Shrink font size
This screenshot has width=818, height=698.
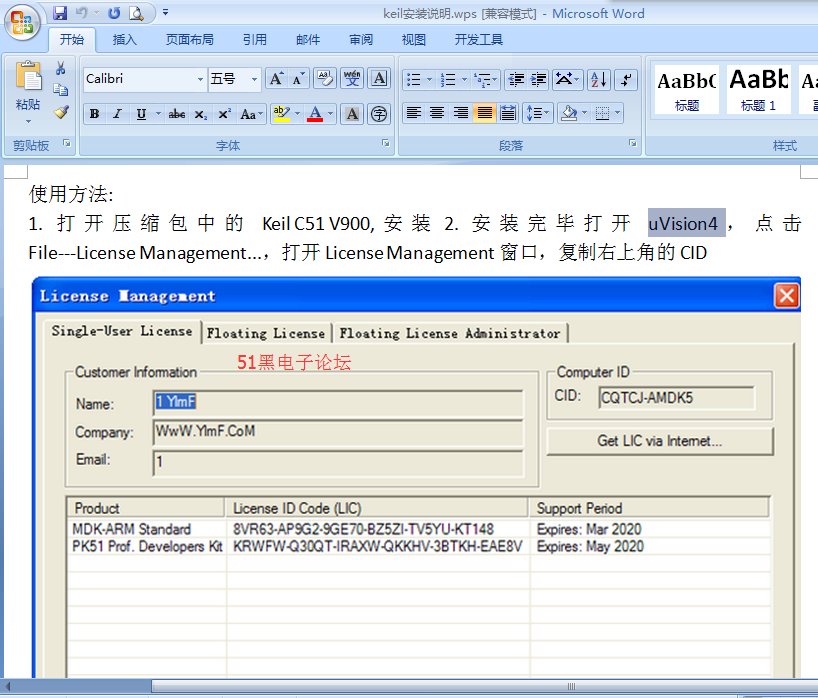298,79
